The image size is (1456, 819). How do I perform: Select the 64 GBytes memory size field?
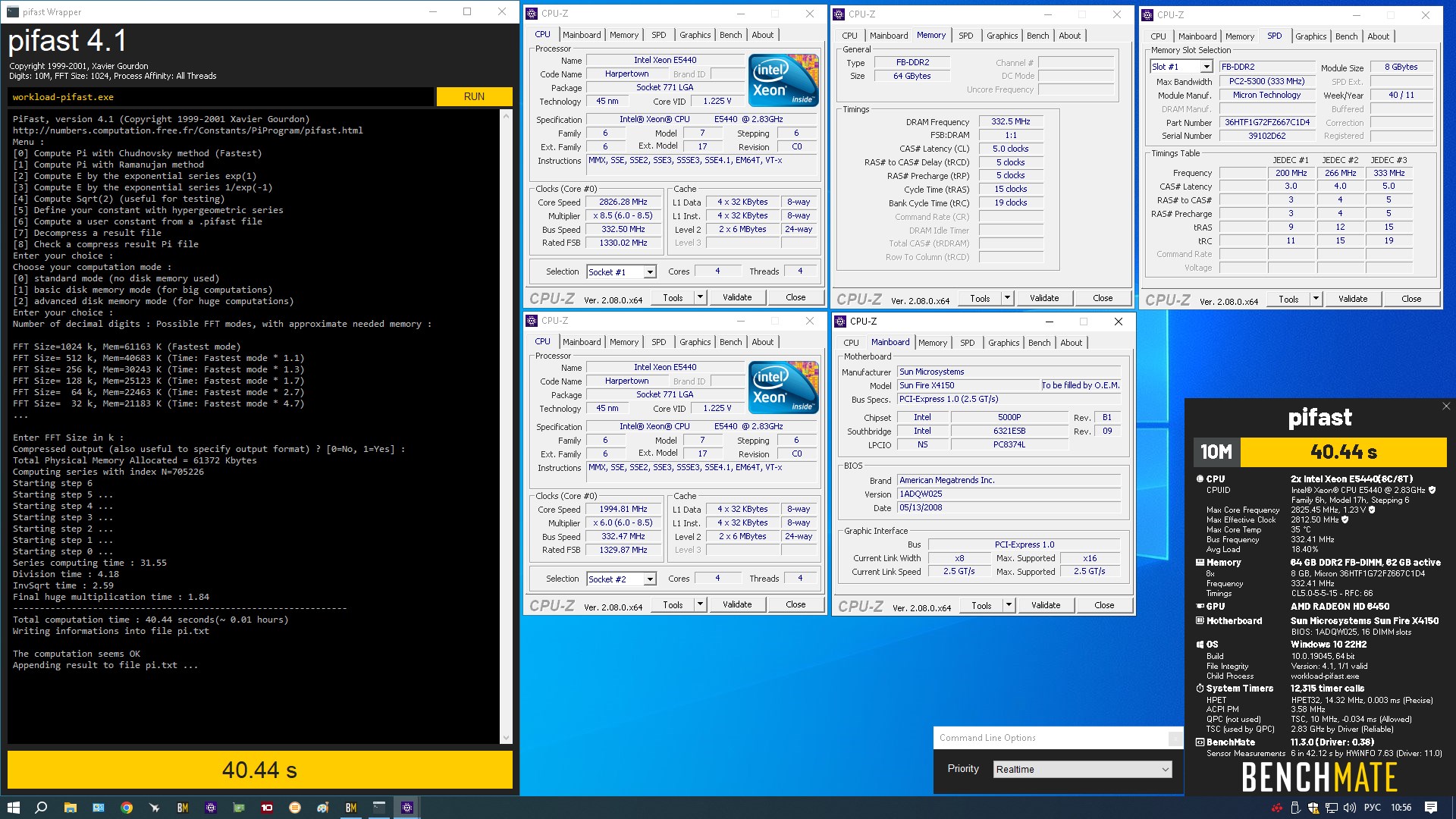(912, 76)
